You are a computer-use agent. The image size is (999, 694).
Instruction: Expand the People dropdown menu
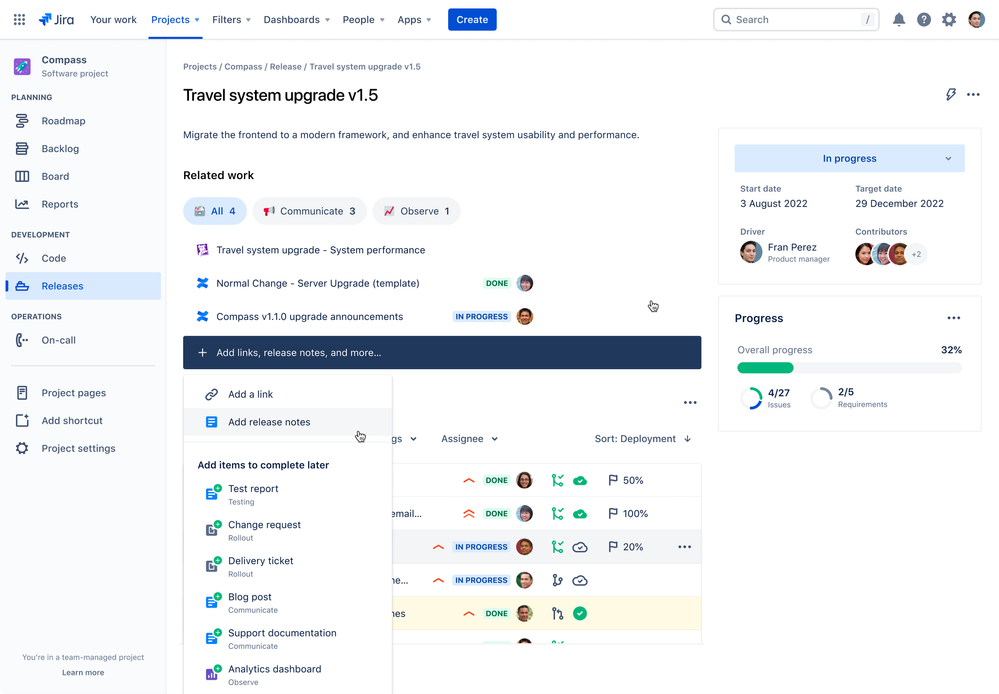click(x=364, y=20)
